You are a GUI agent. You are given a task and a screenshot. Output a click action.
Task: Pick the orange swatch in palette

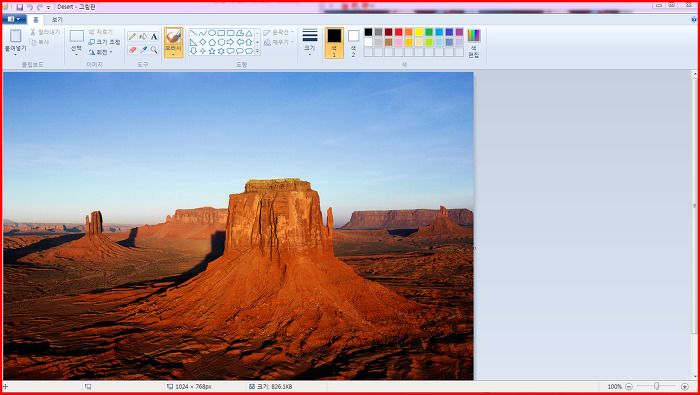point(408,32)
